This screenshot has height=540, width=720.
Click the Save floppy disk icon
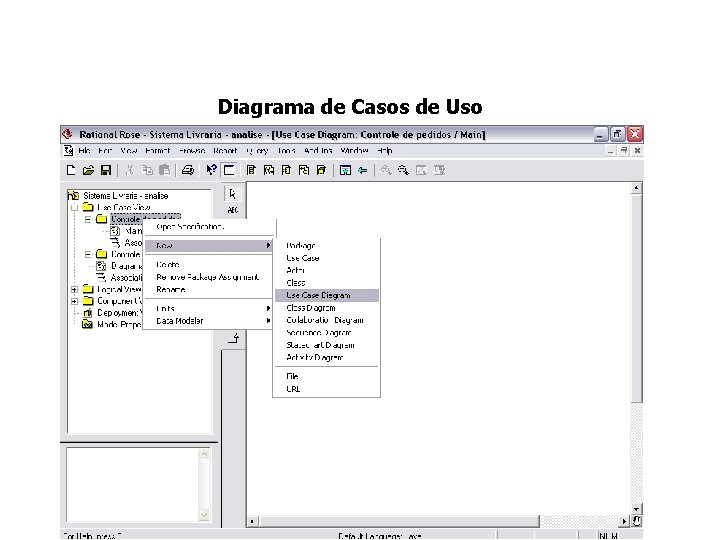(106, 170)
